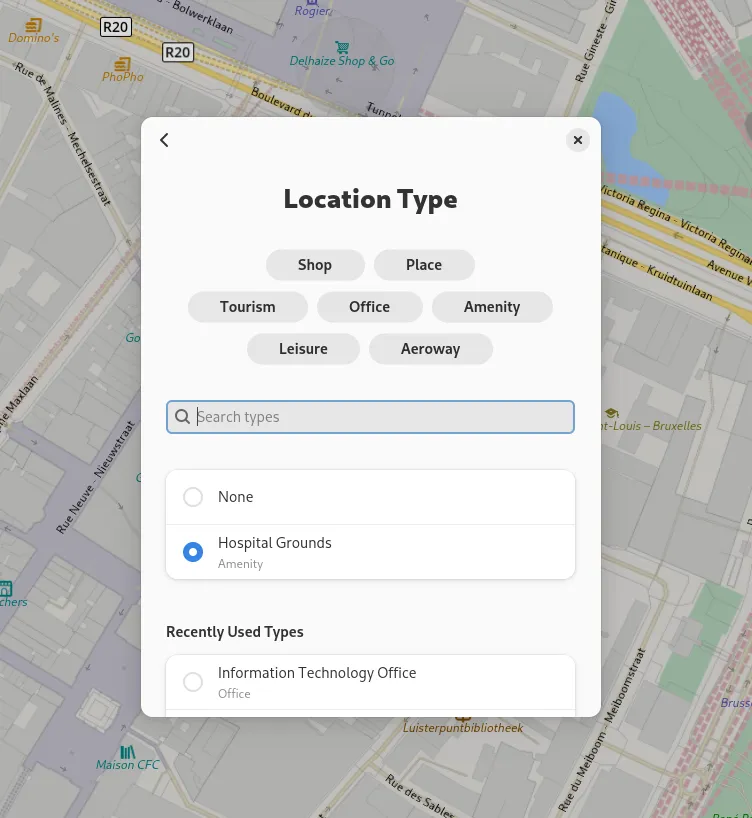This screenshot has height=818, width=752.
Task: Filter by Shop category
Action: (x=314, y=265)
